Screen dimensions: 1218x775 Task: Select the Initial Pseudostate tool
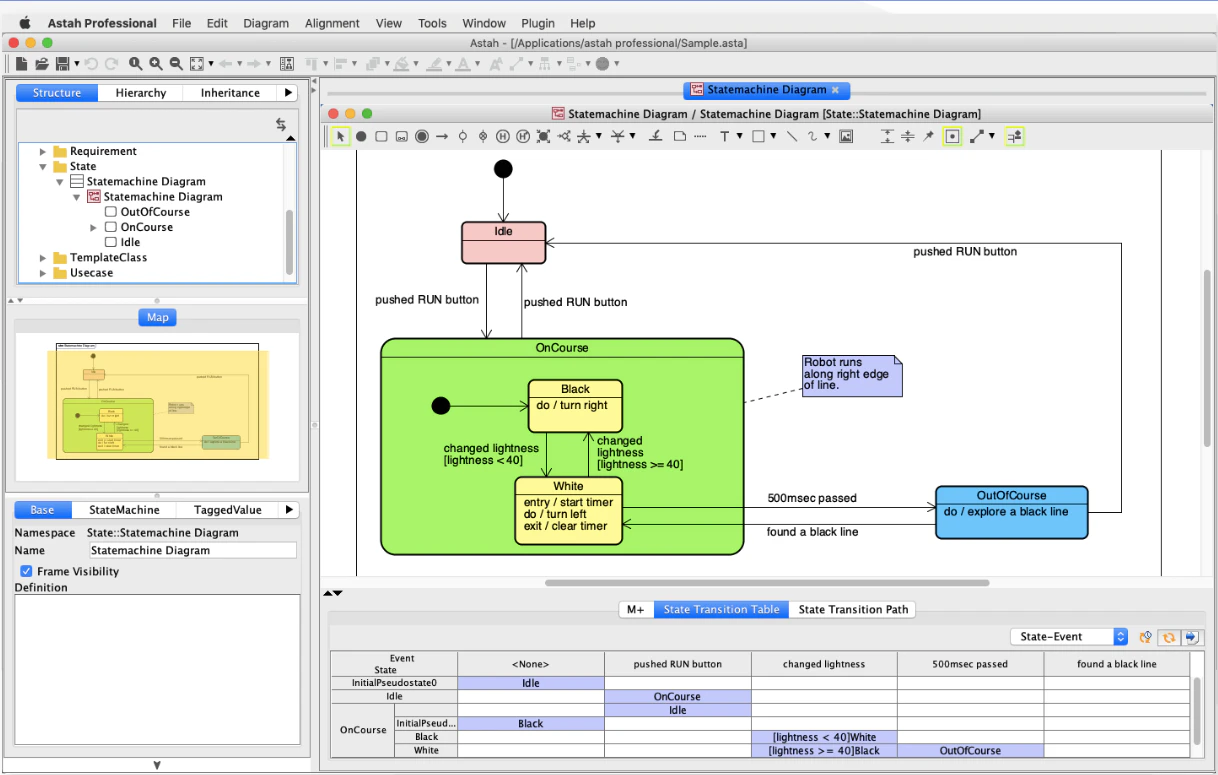point(361,136)
